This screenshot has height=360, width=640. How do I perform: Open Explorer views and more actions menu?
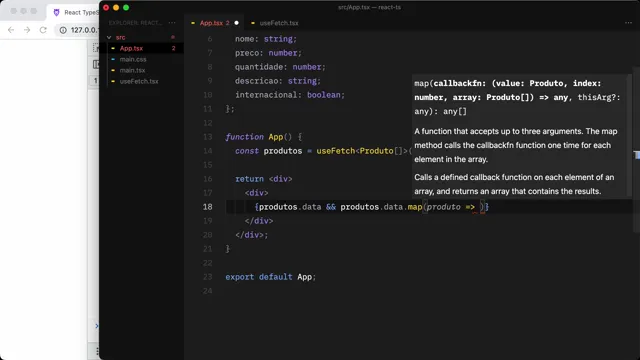(x=172, y=23)
